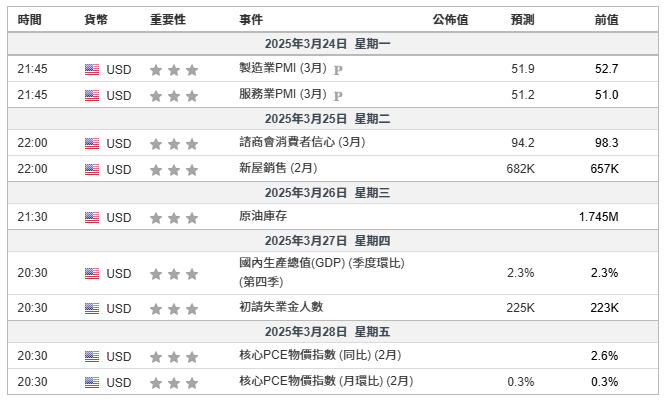Click the US flag in 初請失業金人數 row
The width and height of the screenshot is (664, 403).
(x=92, y=308)
